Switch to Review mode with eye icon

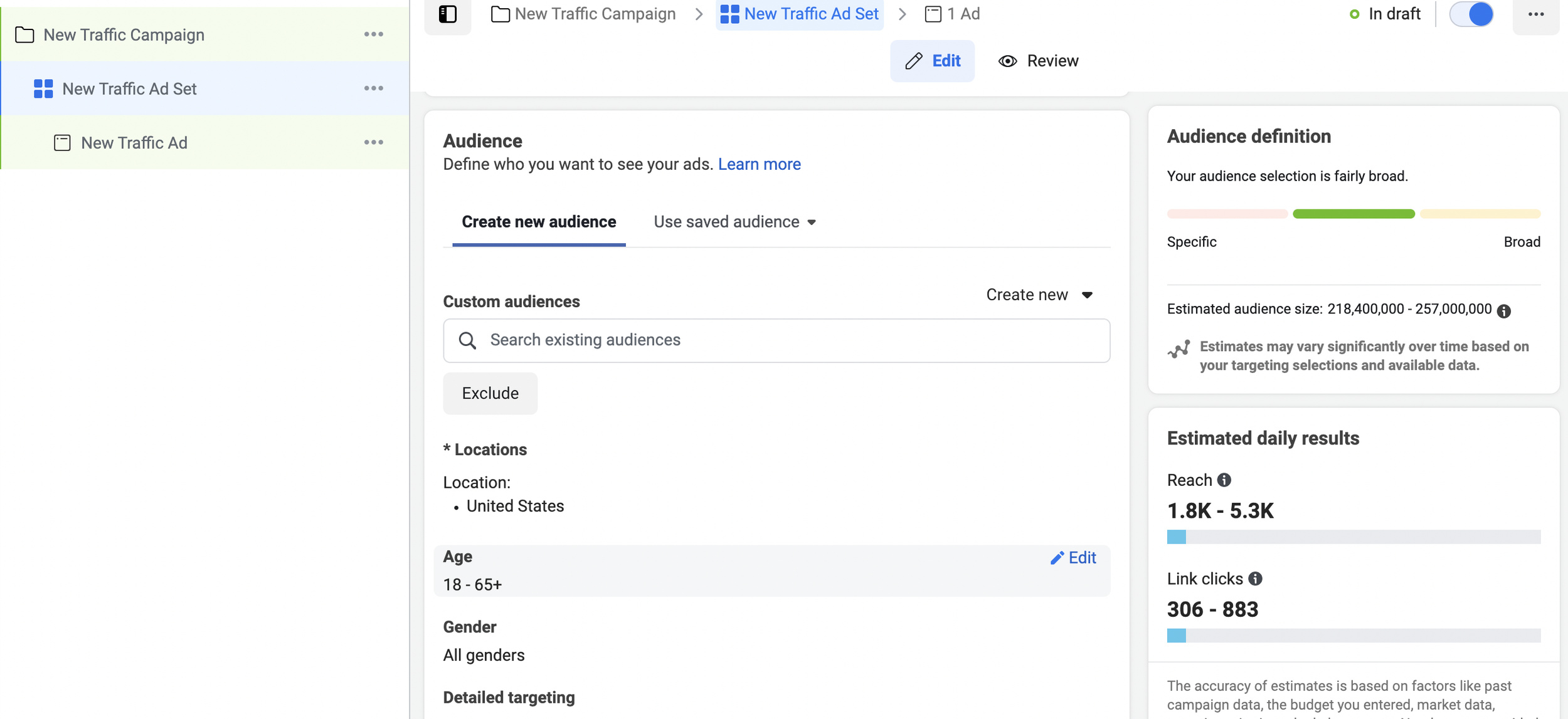pos(1039,61)
